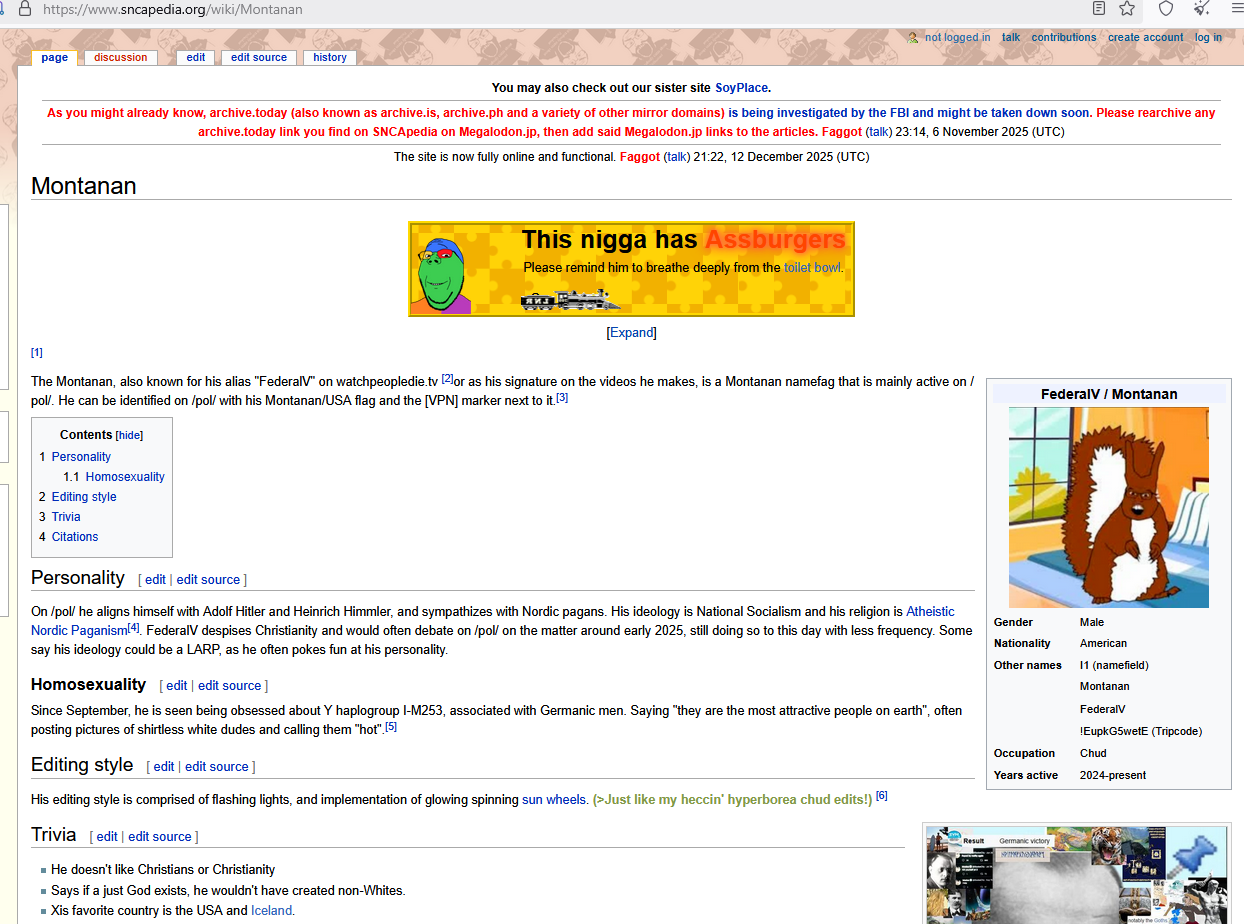Click the broom cleanup extension icon
This screenshot has height=924, width=1244.
tap(1201, 9)
